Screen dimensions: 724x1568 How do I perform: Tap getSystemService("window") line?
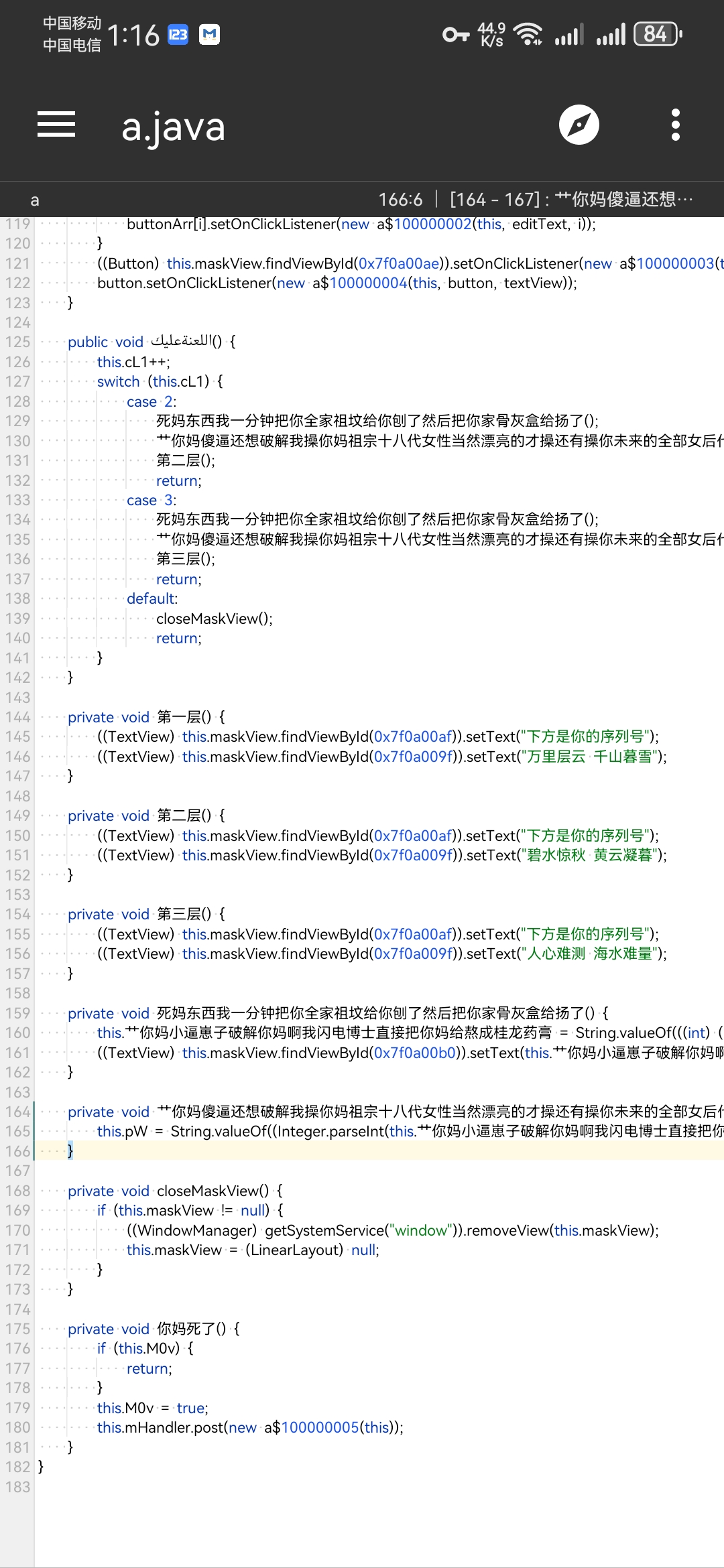pyautogui.click(x=393, y=1230)
